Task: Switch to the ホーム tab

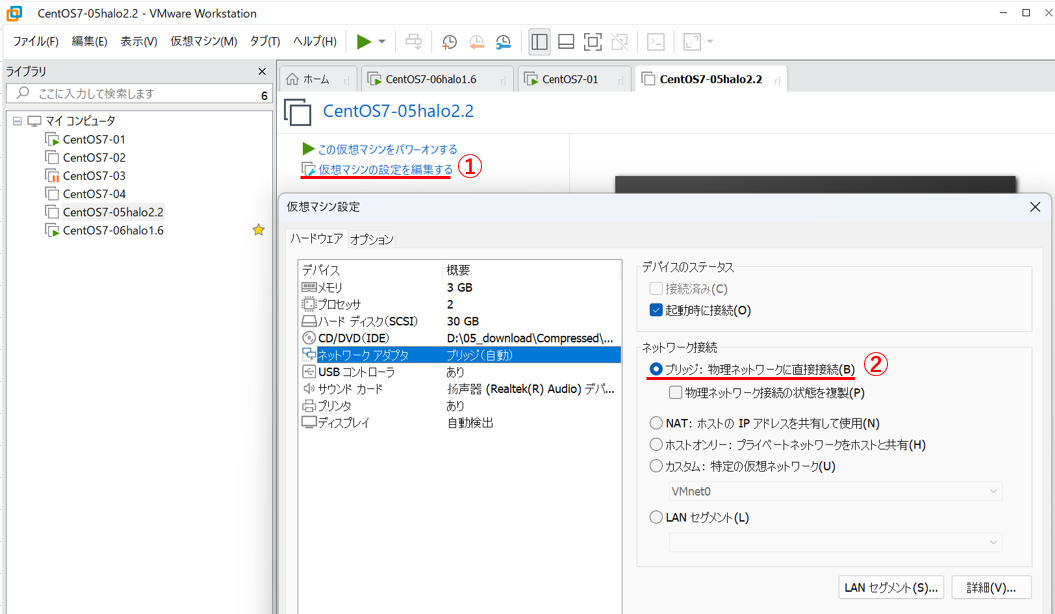Action: pos(318,79)
